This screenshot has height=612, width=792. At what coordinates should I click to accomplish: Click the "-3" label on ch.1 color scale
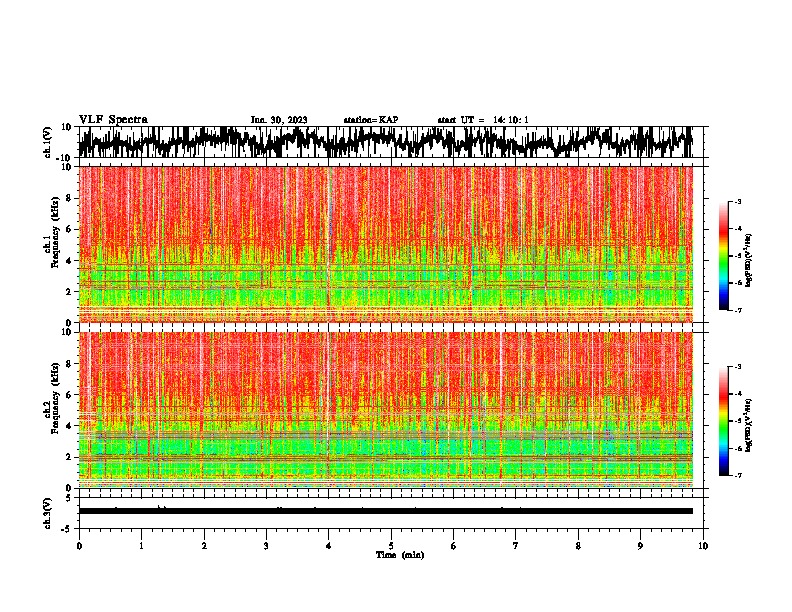coord(737,201)
